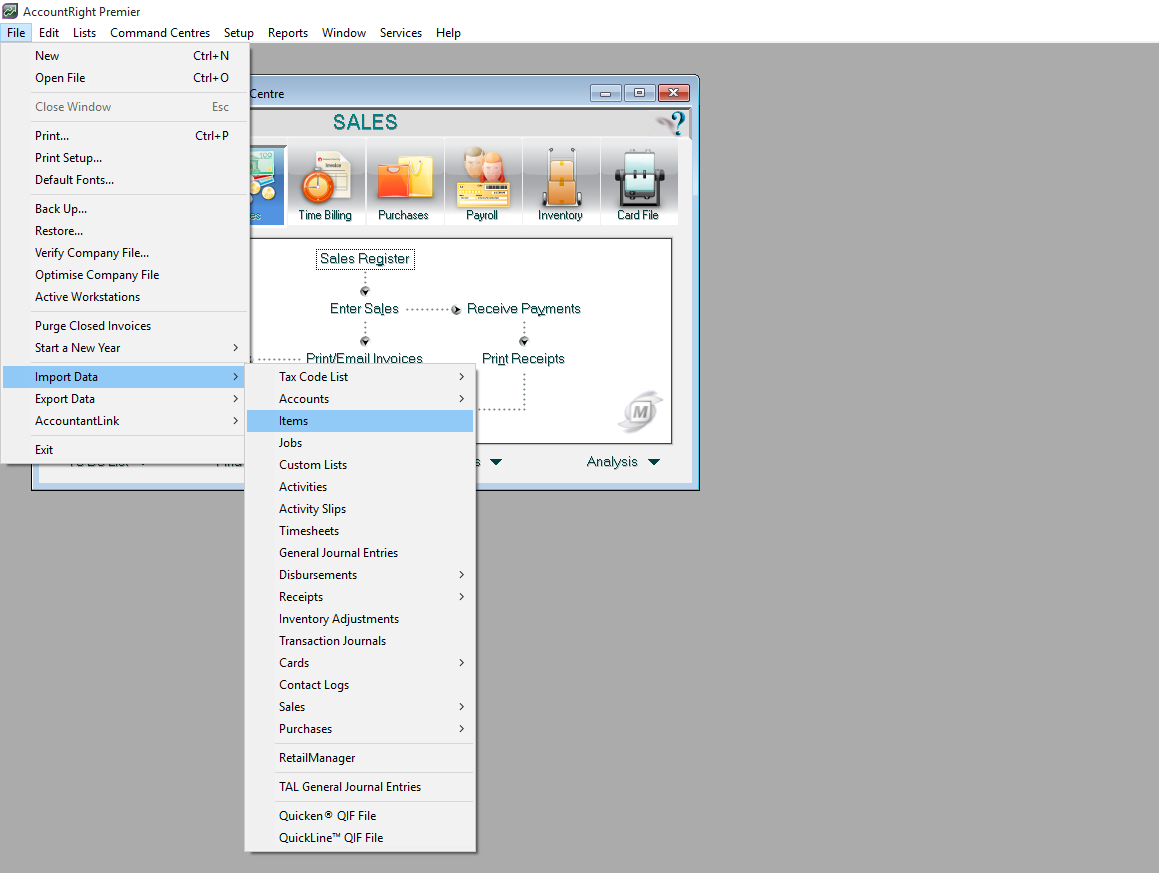Choose Back Up... menu entry
1159x873 pixels.
click(124, 209)
